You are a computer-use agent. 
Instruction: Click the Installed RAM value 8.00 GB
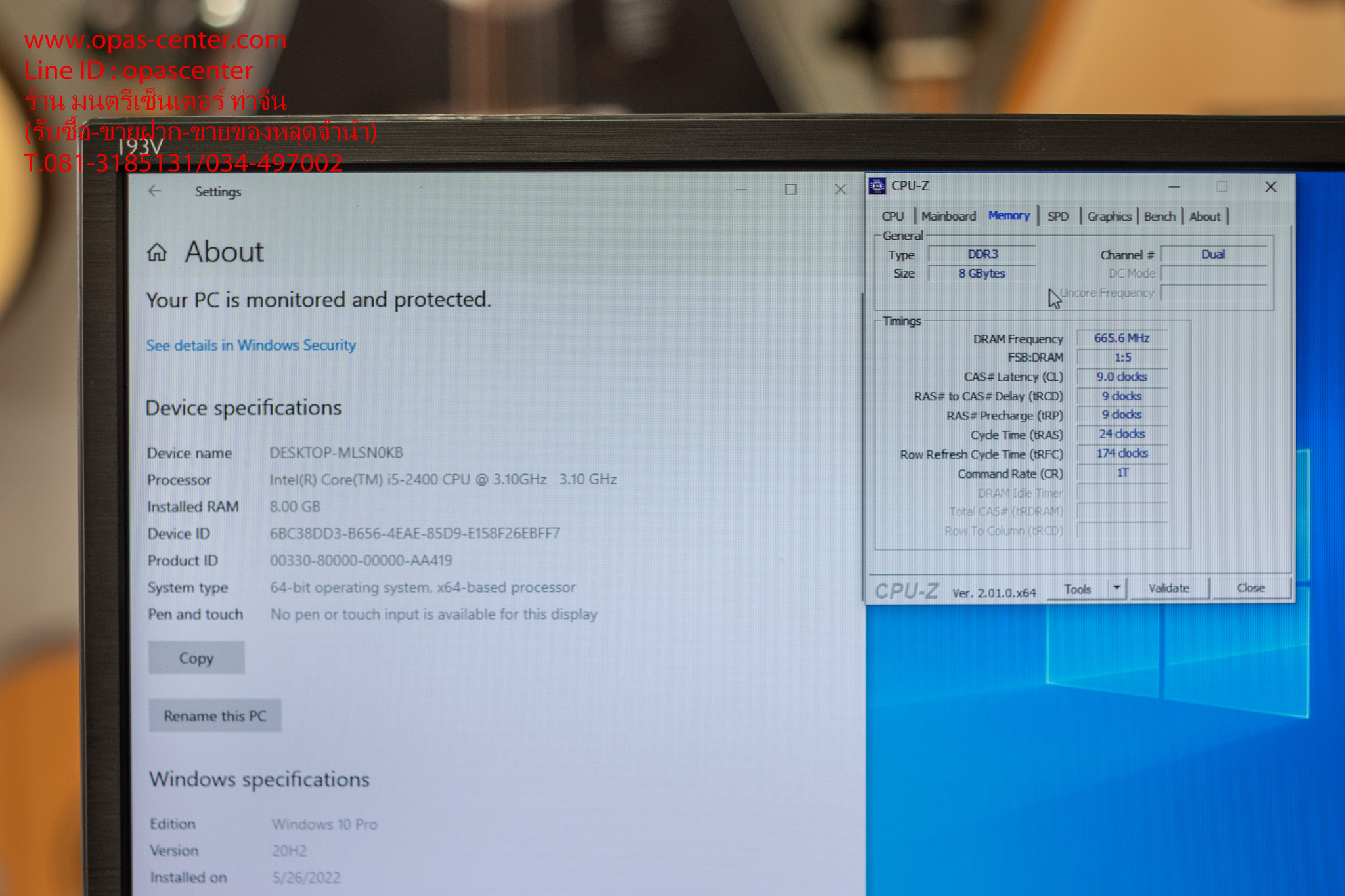295,506
